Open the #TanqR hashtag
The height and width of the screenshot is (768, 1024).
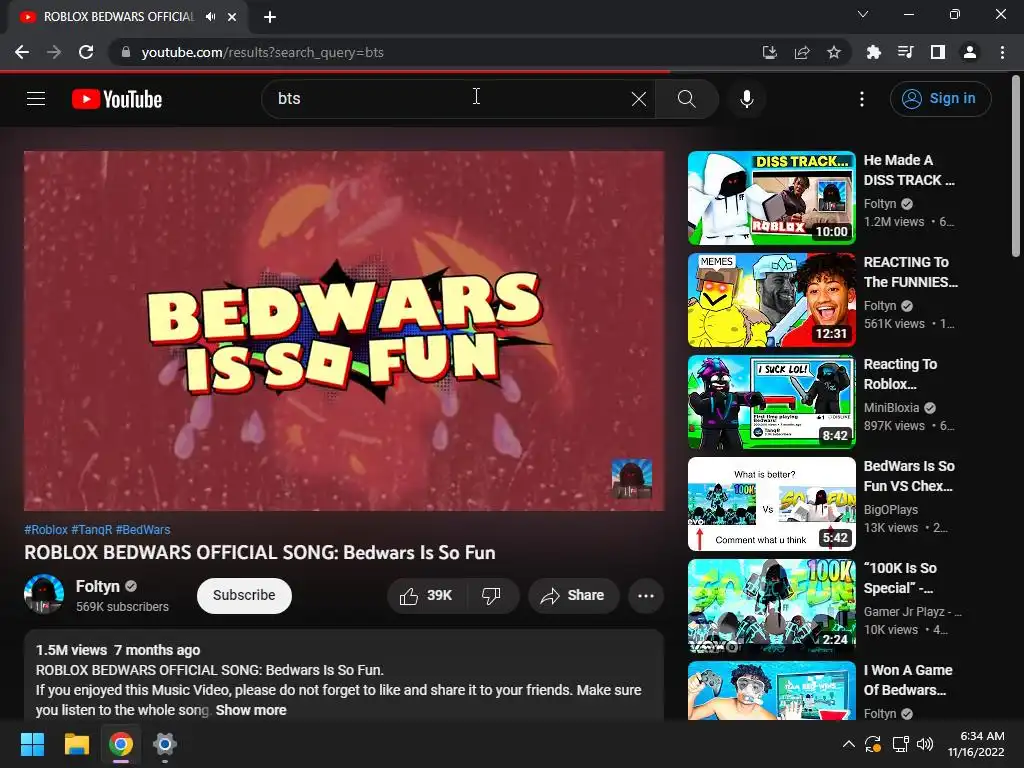tap(91, 530)
